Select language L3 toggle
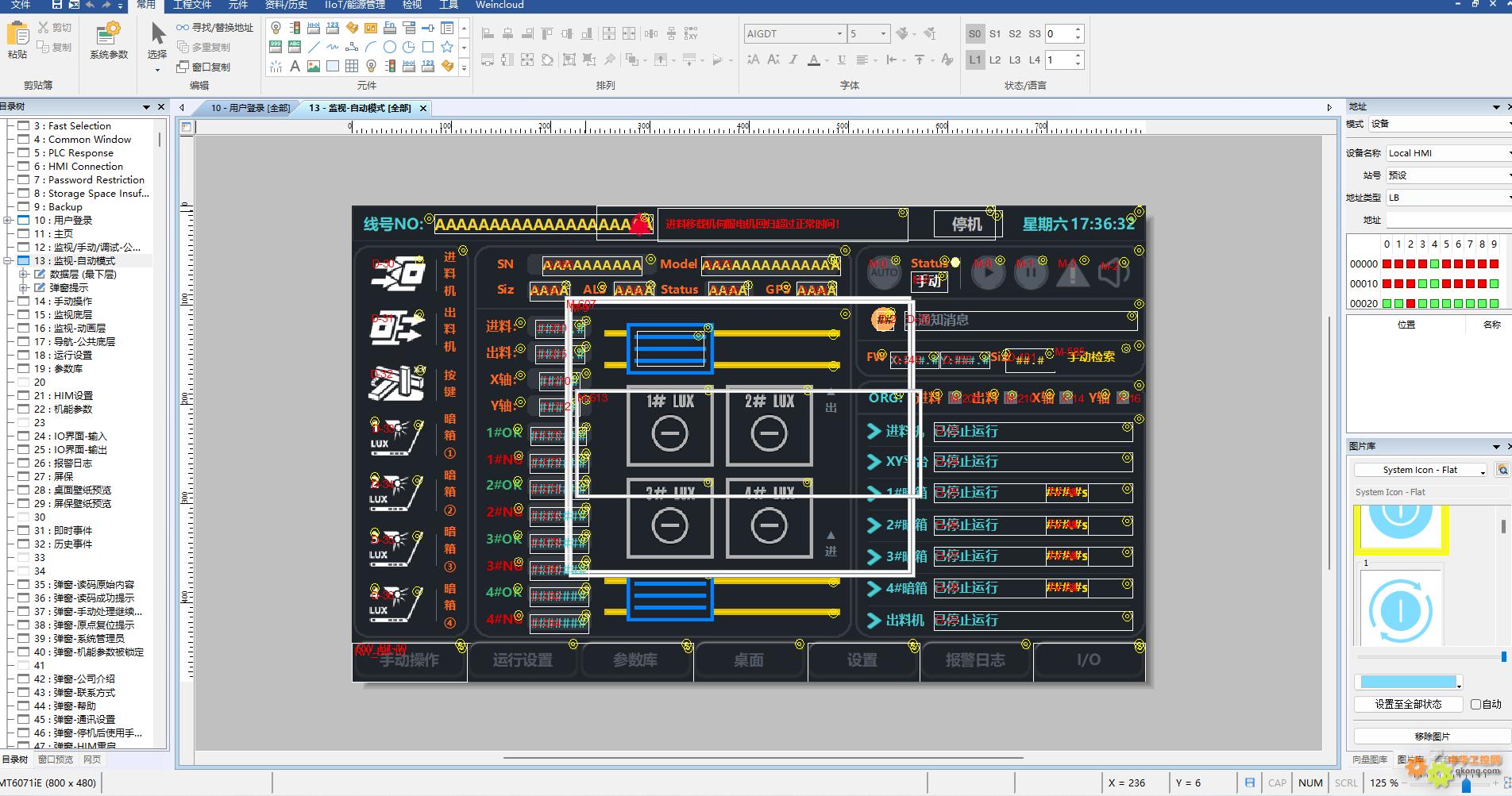The height and width of the screenshot is (796, 1512). tap(1015, 60)
